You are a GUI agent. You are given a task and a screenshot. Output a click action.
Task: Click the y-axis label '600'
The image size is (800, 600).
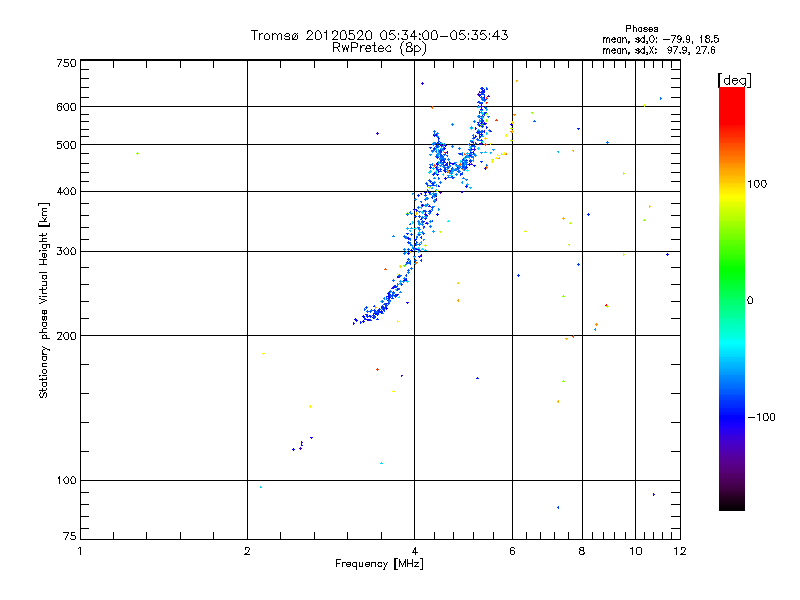point(66,107)
